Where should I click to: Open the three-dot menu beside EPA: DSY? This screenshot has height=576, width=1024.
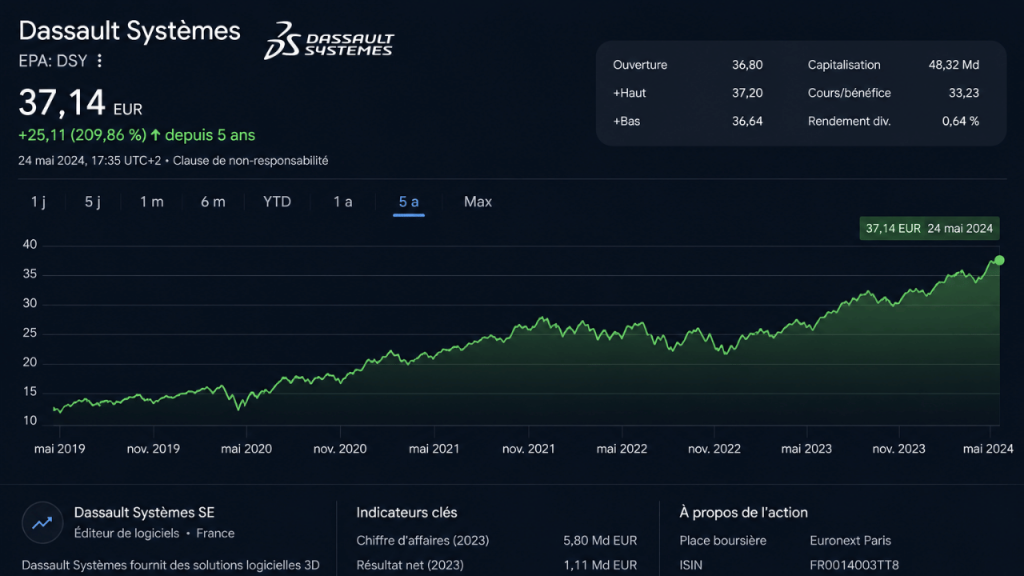tap(99, 61)
